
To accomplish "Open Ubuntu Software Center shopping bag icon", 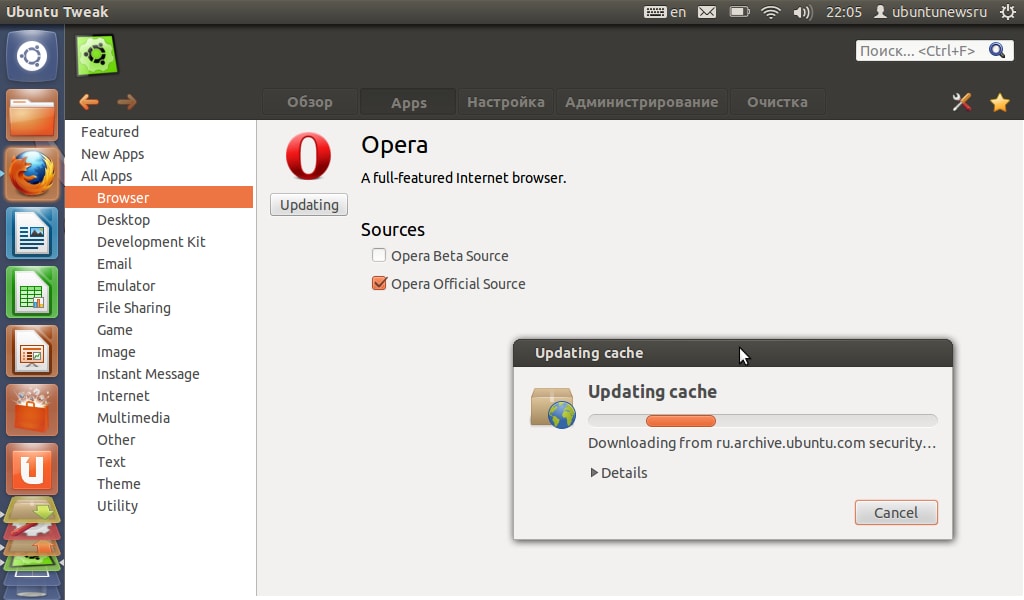I will pos(31,410).
